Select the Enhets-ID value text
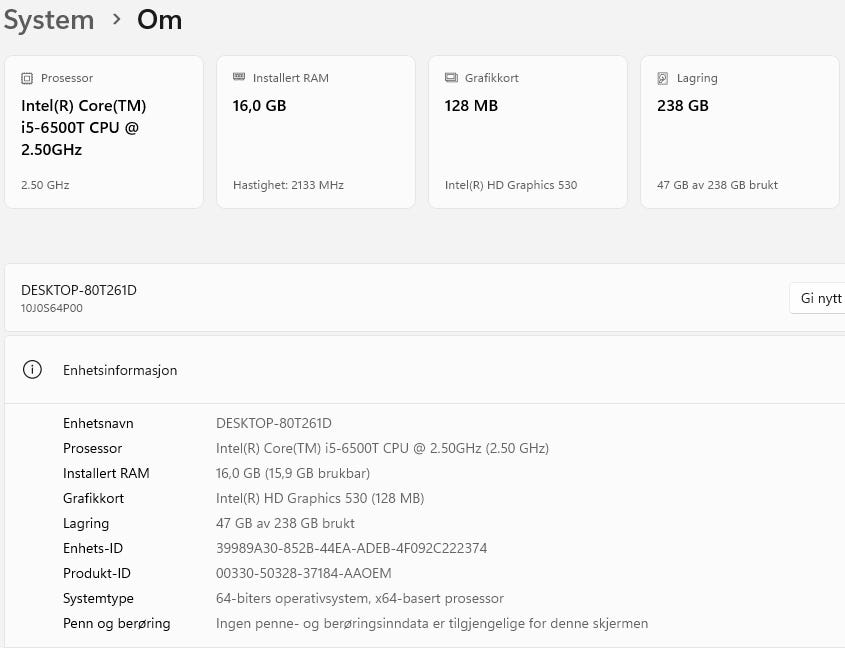This screenshot has width=845, height=648. (351, 548)
